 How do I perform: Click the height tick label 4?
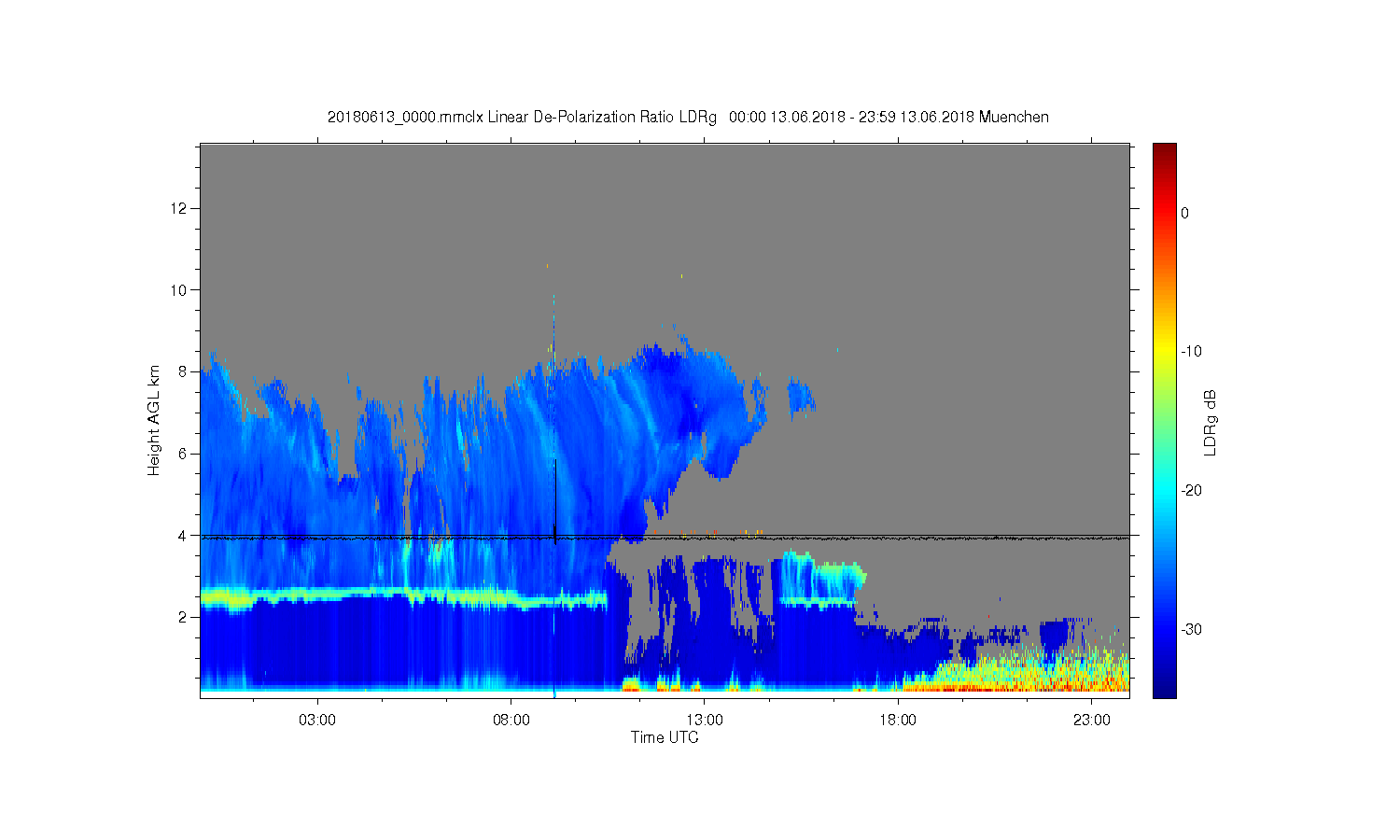(x=184, y=536)
